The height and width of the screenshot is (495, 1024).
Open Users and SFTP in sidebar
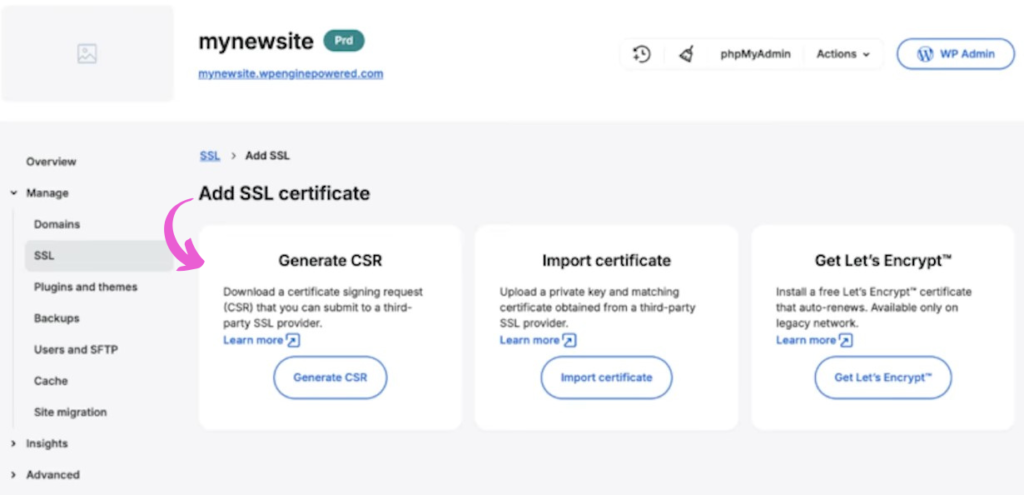click(75, 350)
